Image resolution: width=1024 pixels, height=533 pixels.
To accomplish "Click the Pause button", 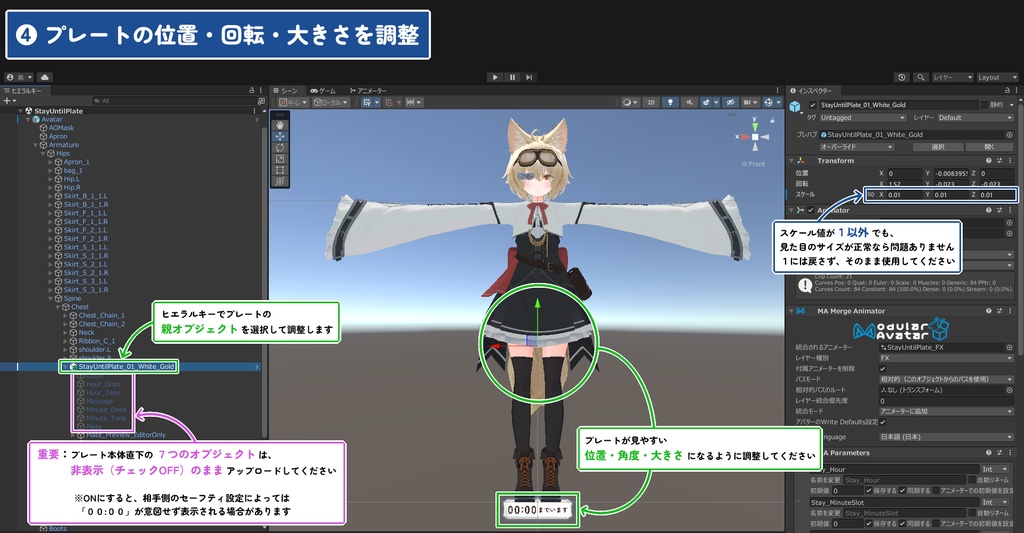I will pos(512,77).
